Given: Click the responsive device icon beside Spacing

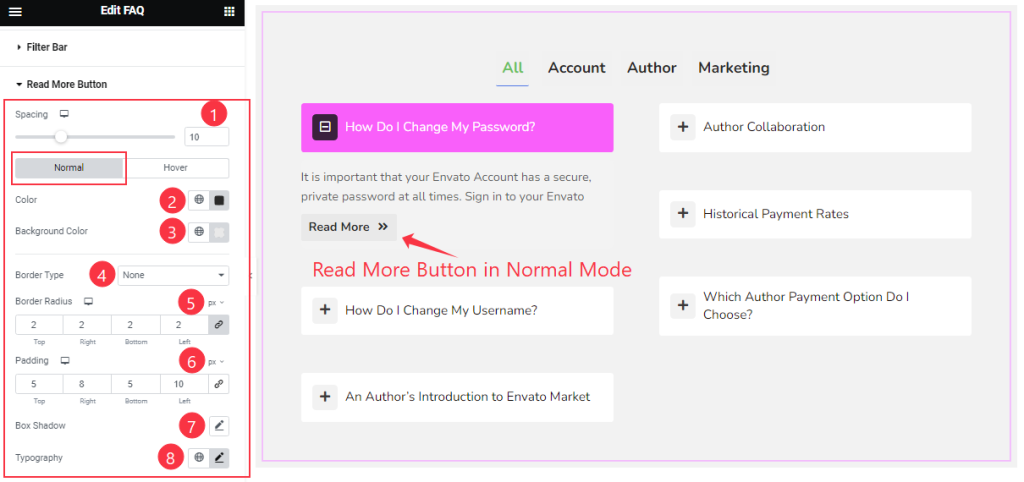Looking at the screenshot, I should pos(64,114).
